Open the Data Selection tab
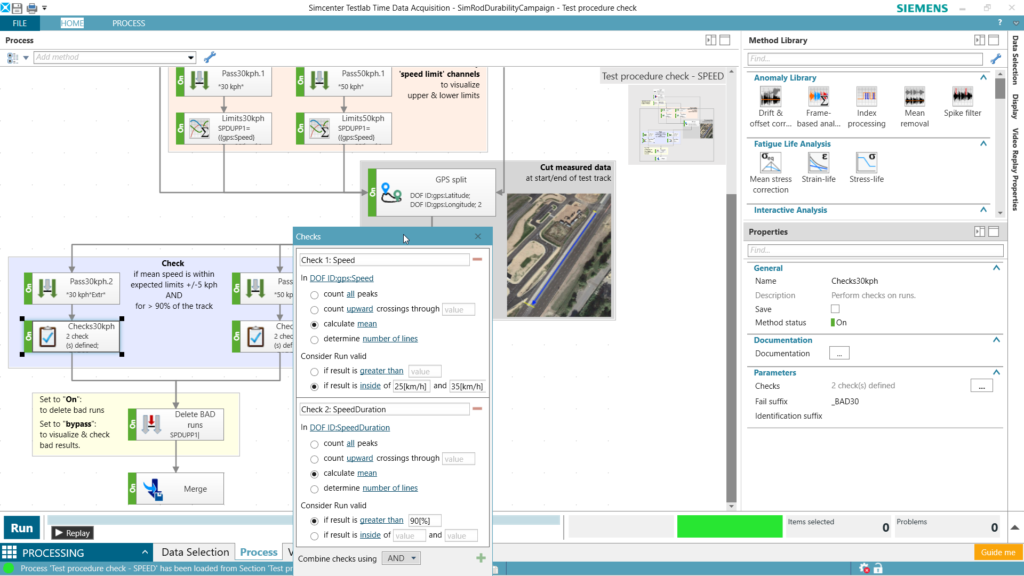 point(194,552)
